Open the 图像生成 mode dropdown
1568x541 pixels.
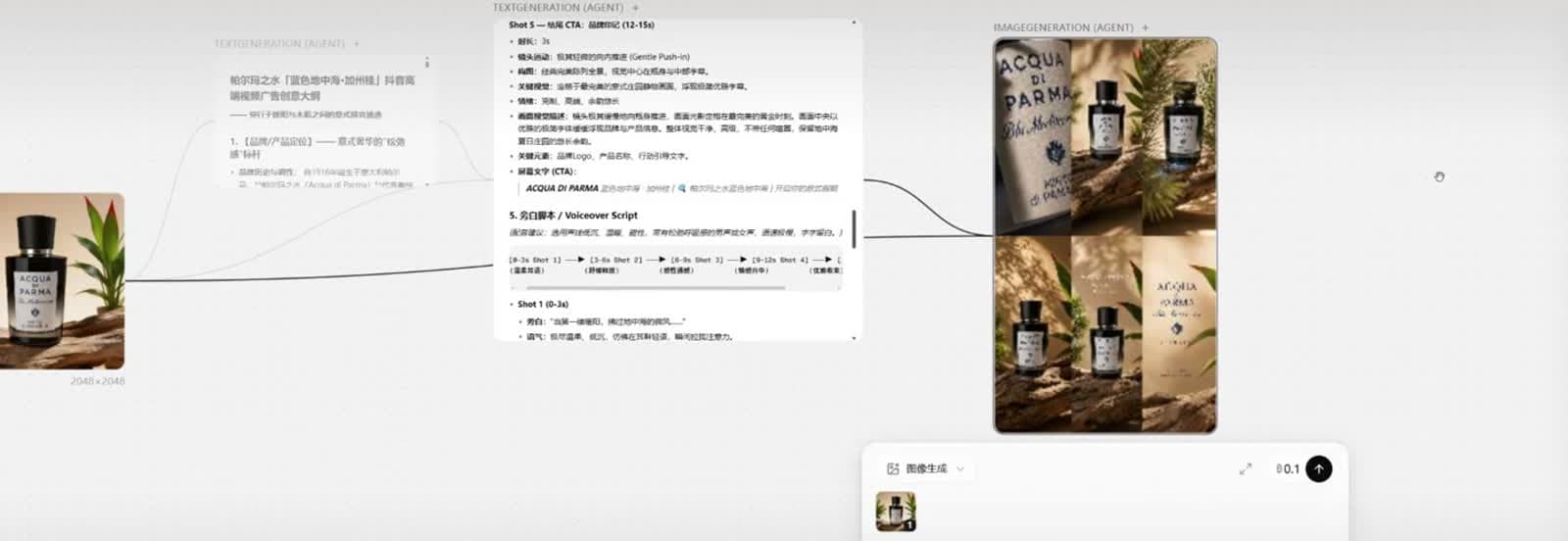926,469
